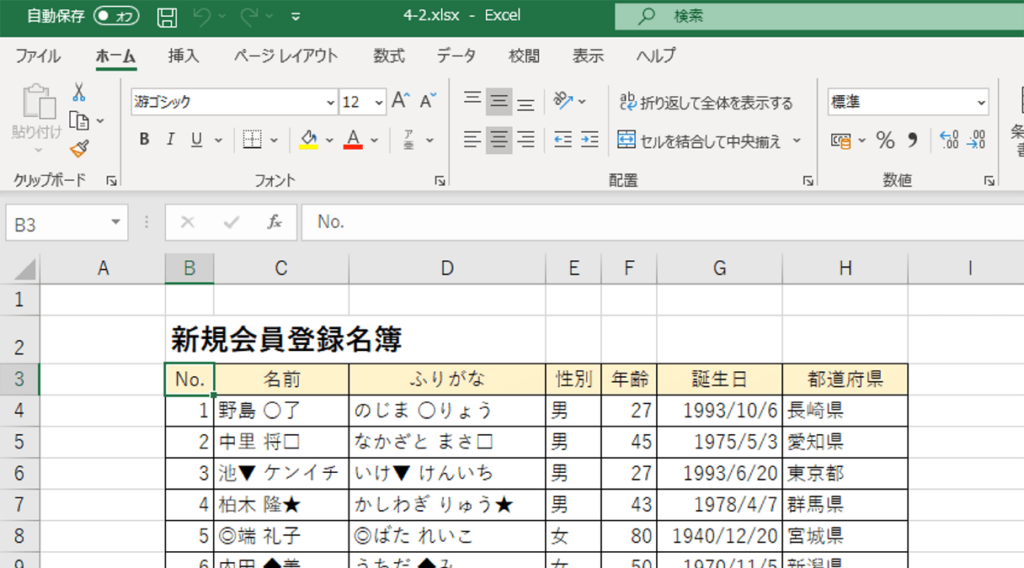Open the ヘルプ tab
This screenshot has height=568, width=1024.
[x=656, y=56]
